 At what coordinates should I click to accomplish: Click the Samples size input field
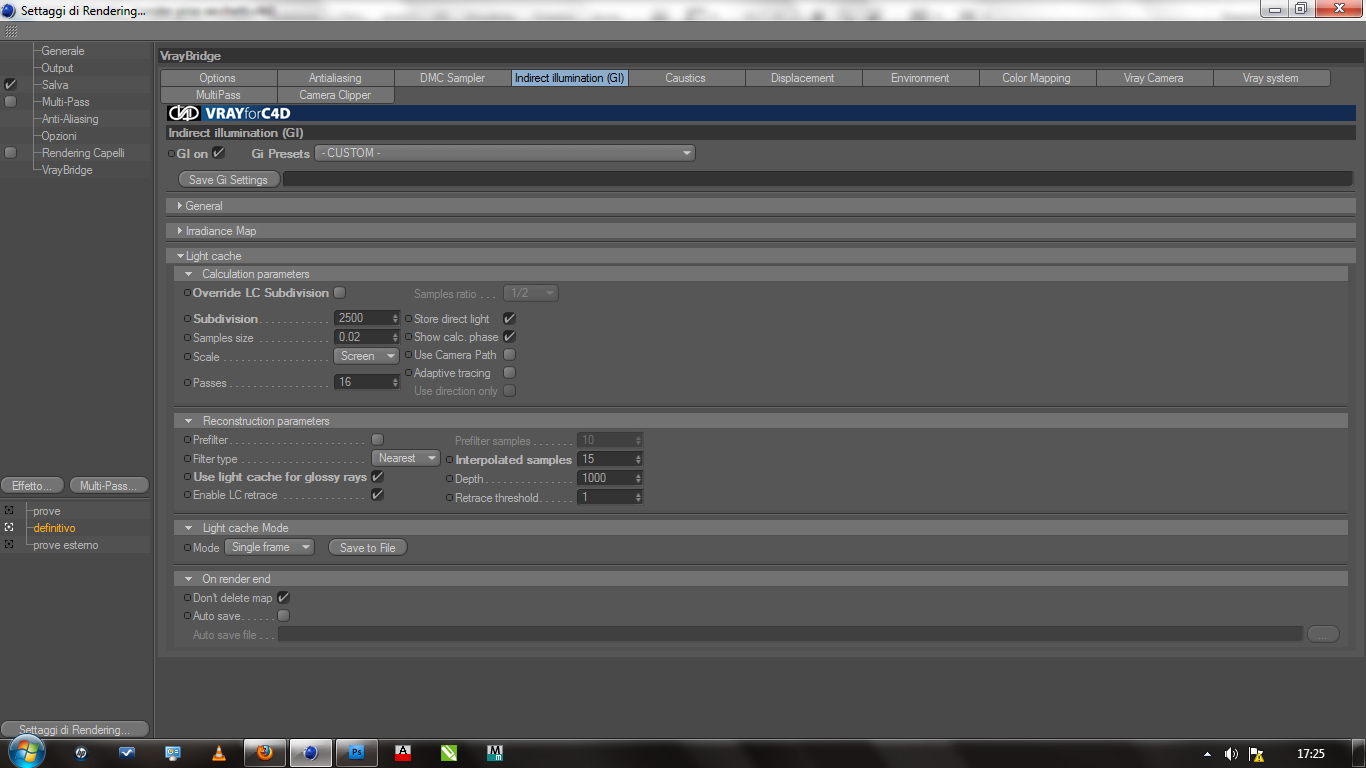362,338
